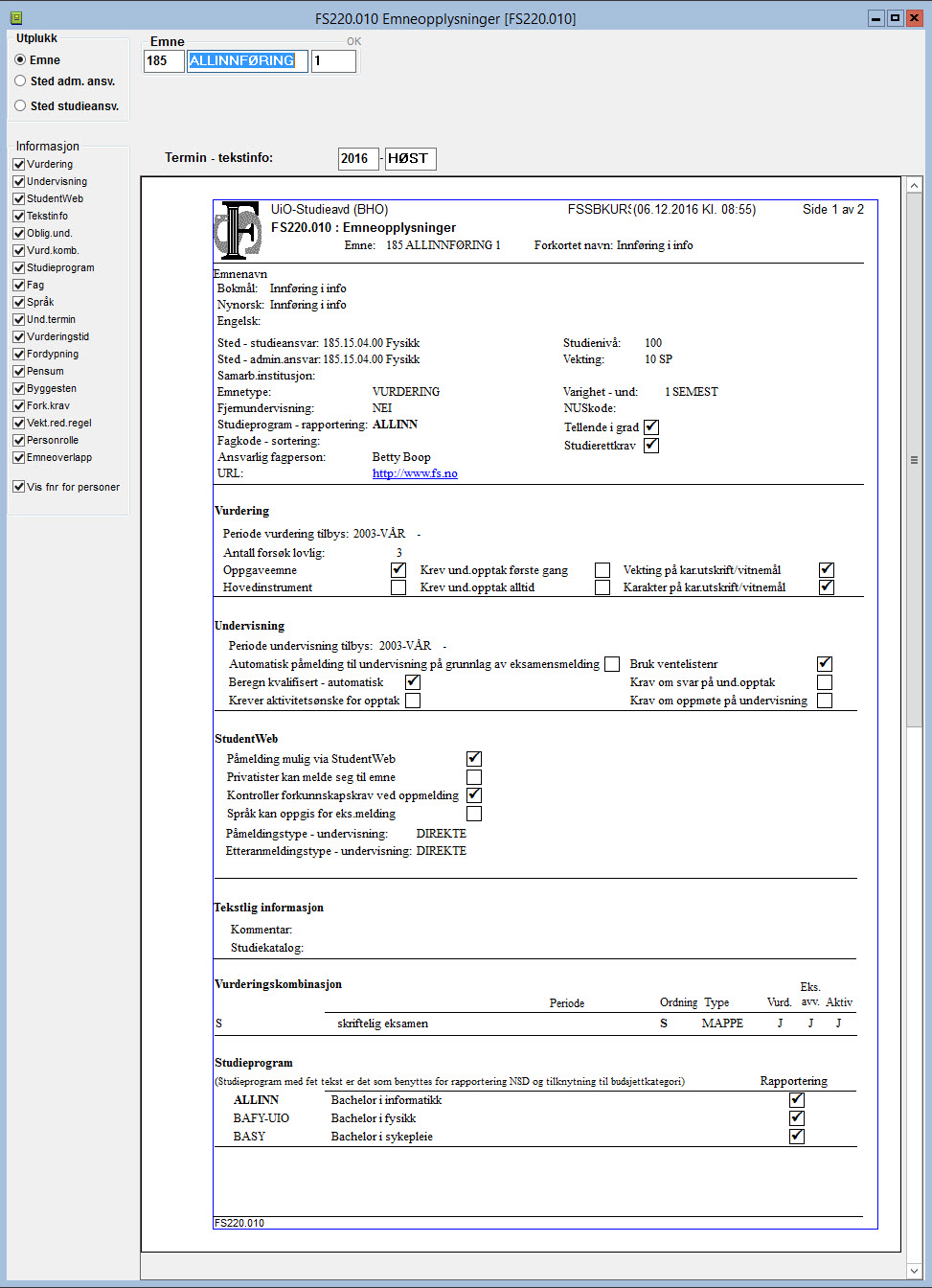This screenshot has height=1288, width=932.
Task: Click the vertical scrollbar down arrow
Action: tap(914, 1271)
